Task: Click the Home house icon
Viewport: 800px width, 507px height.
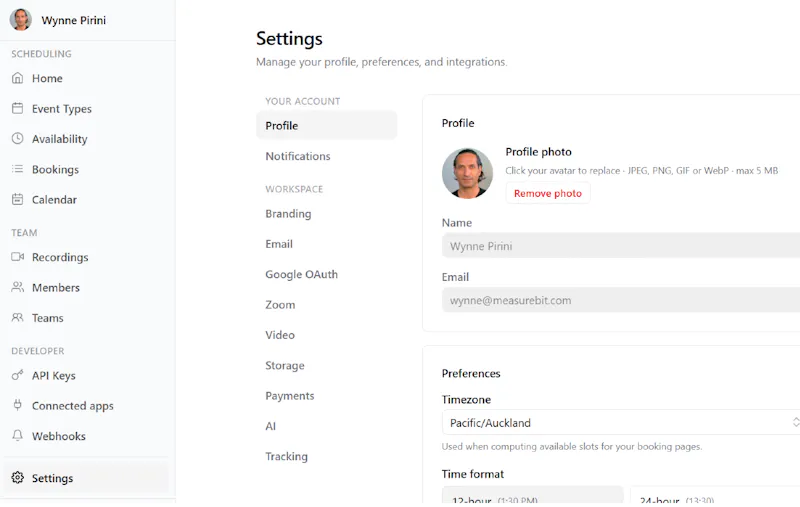Action: (x=17, y=78)
